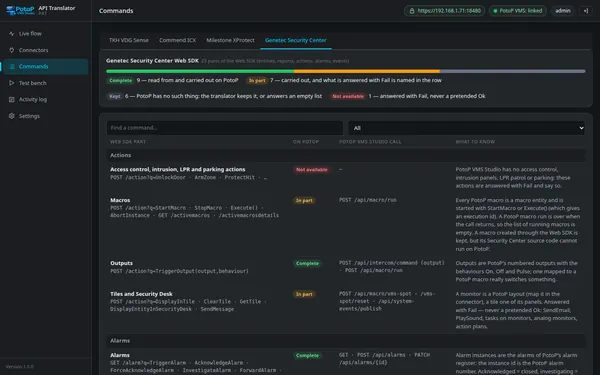Click the Not available legend badge

348,96
